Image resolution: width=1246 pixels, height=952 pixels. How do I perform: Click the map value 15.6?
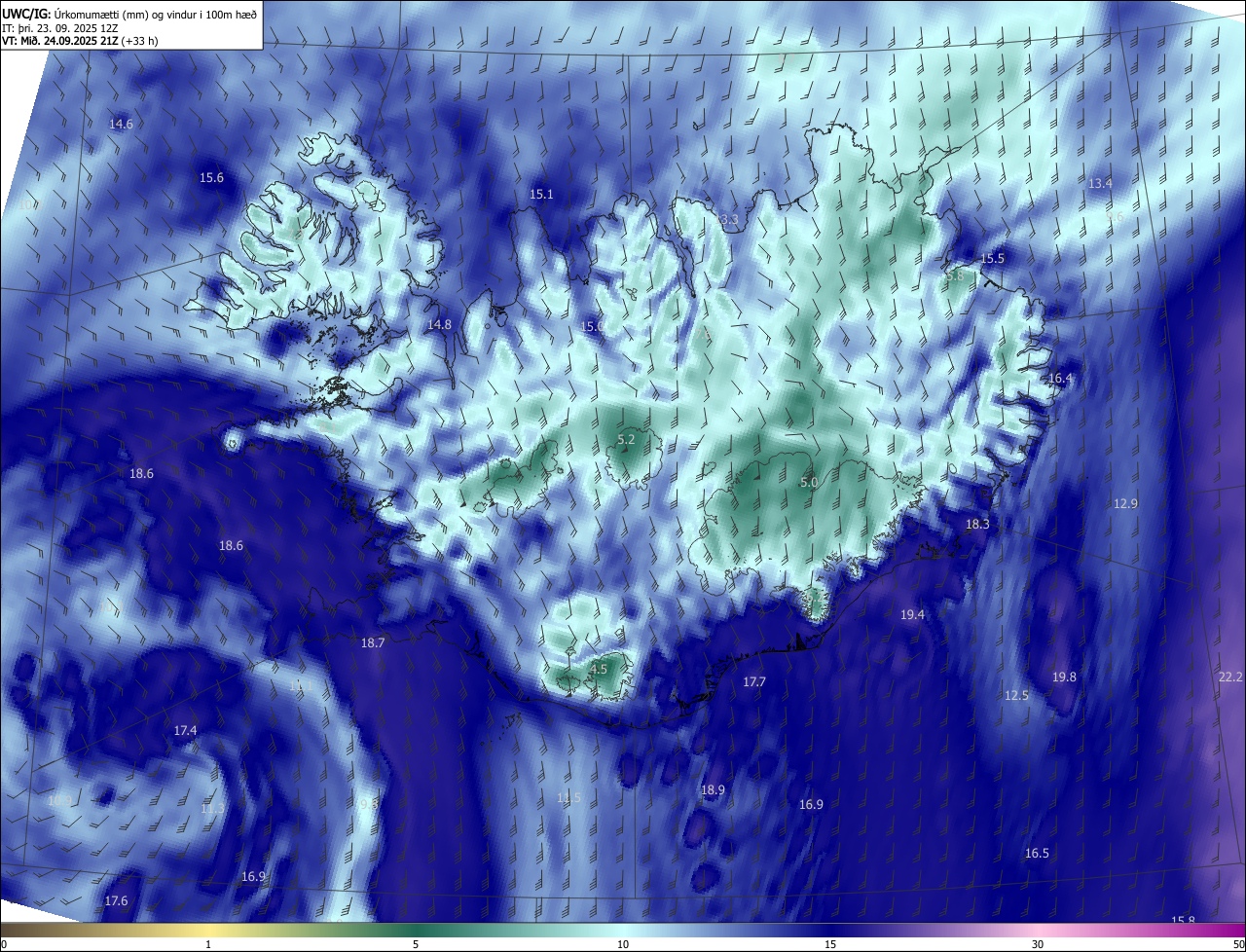(x=211, y=177)
